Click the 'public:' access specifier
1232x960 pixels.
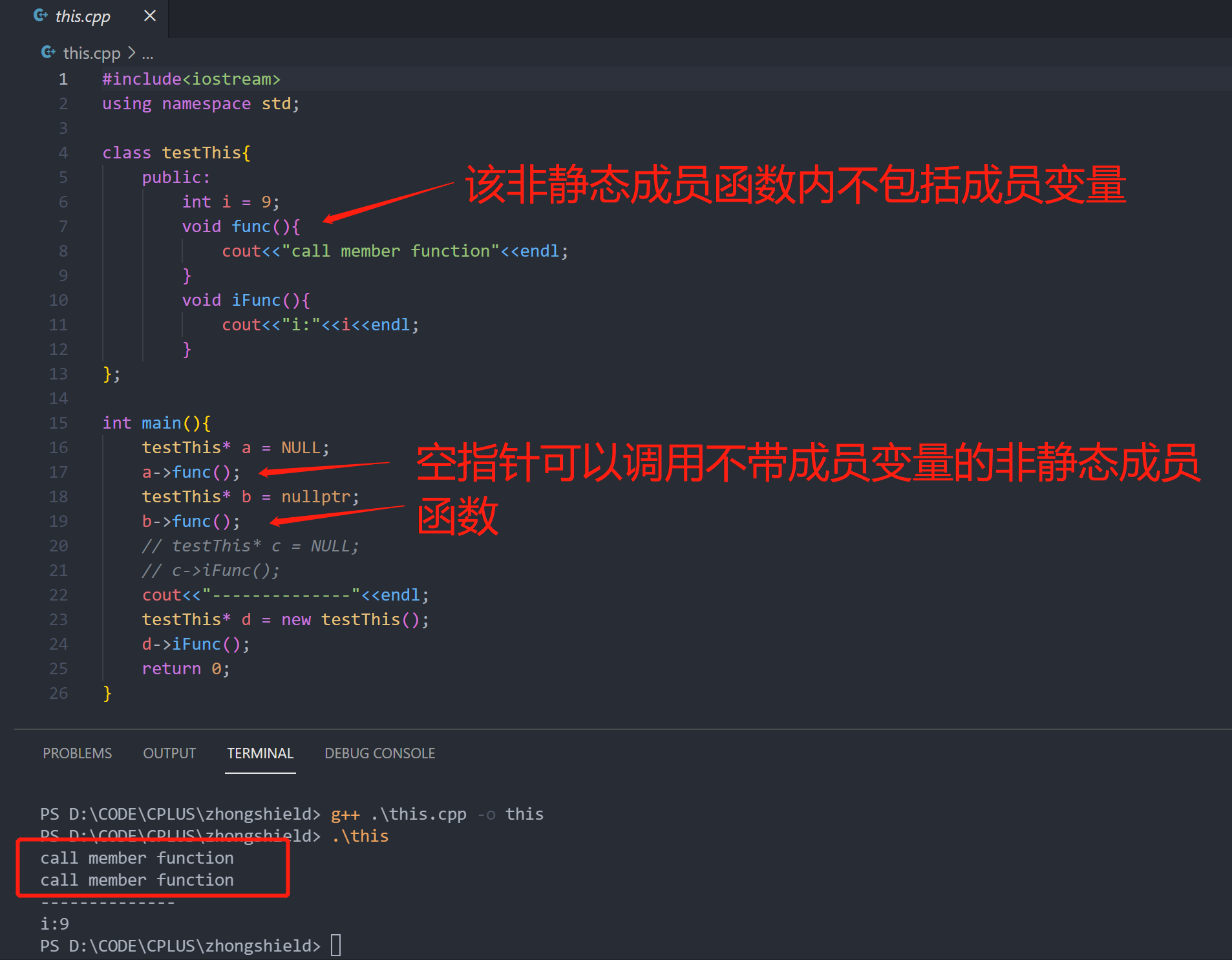(x=176, y=177)
